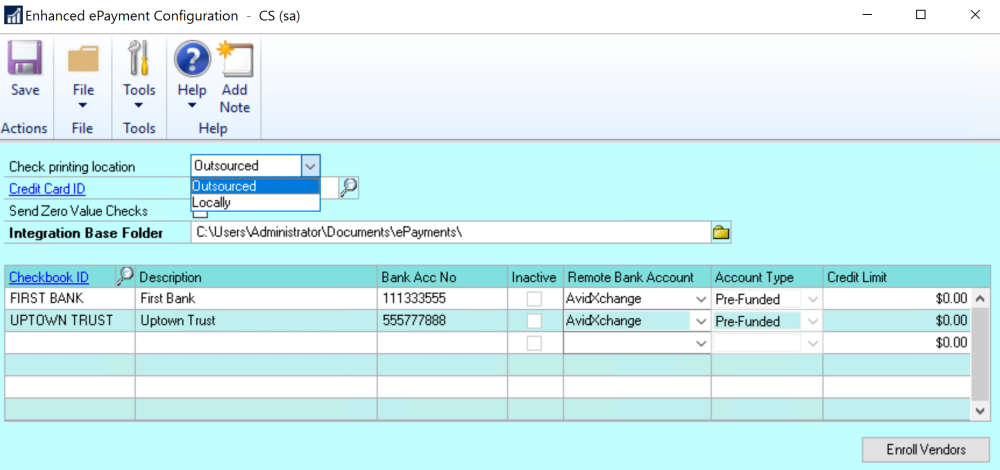Image resolution: width=1000 pixels, height=470 pixels.
Task: Click the Inactive column header
Action: click(x=535, y=277)
